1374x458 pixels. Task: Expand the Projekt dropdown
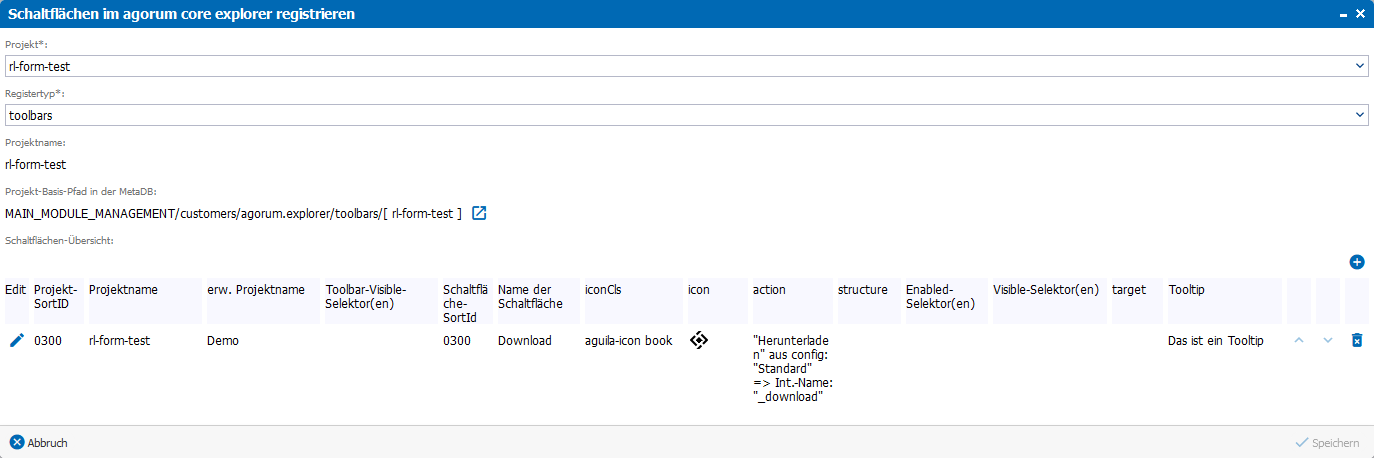(1360, 66)
